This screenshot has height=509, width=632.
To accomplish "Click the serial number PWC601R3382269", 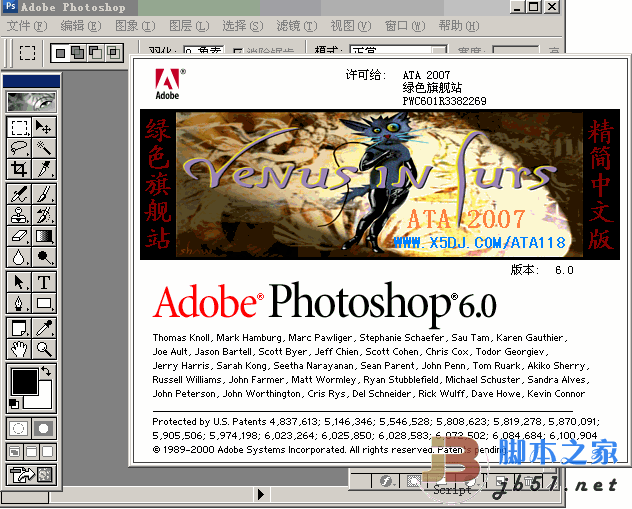I will click(445, 101).
